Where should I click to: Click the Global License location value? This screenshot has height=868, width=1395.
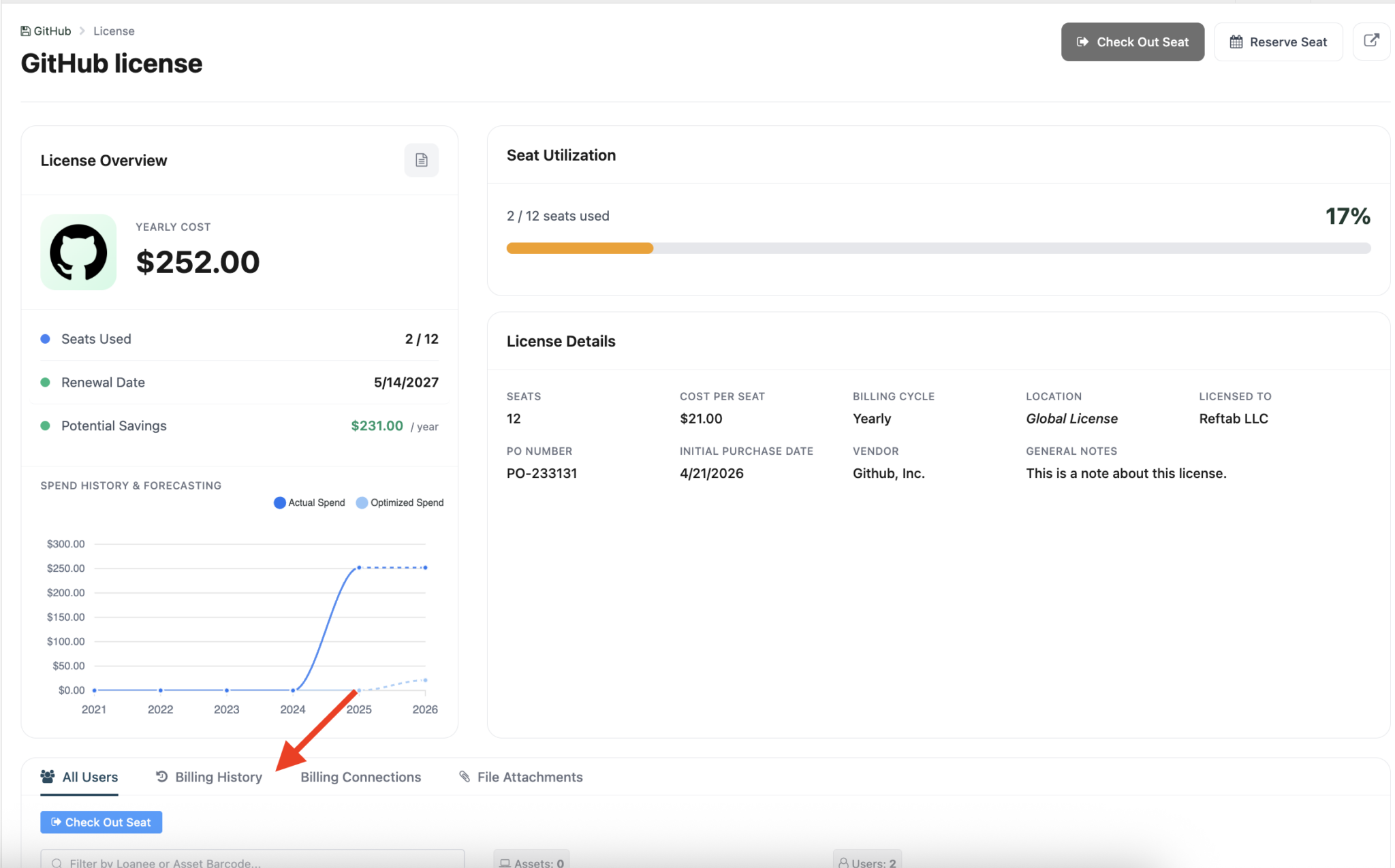point(1071,419)
